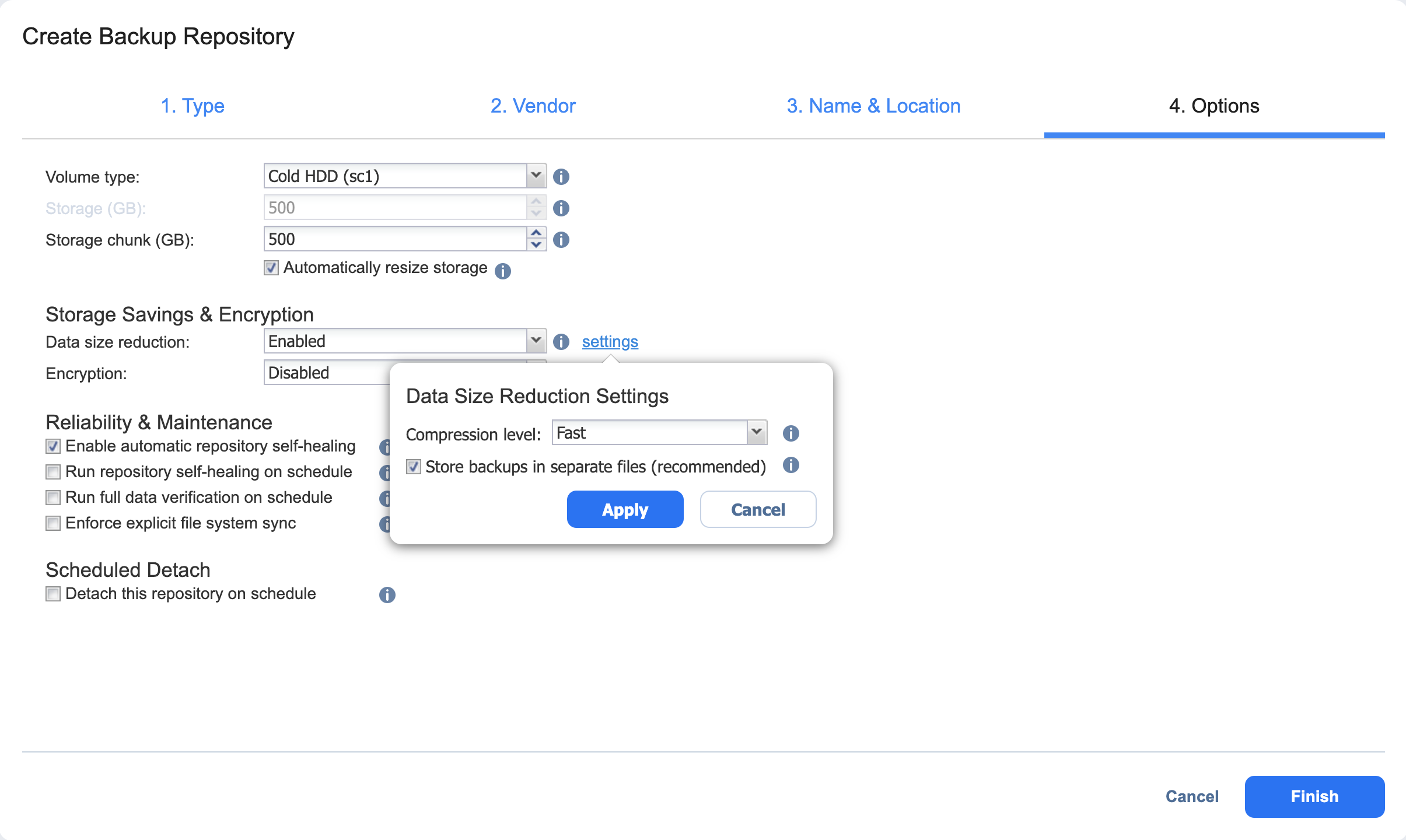
Task: Uncheck Automatically resize storage
Action: pos(271,268)
